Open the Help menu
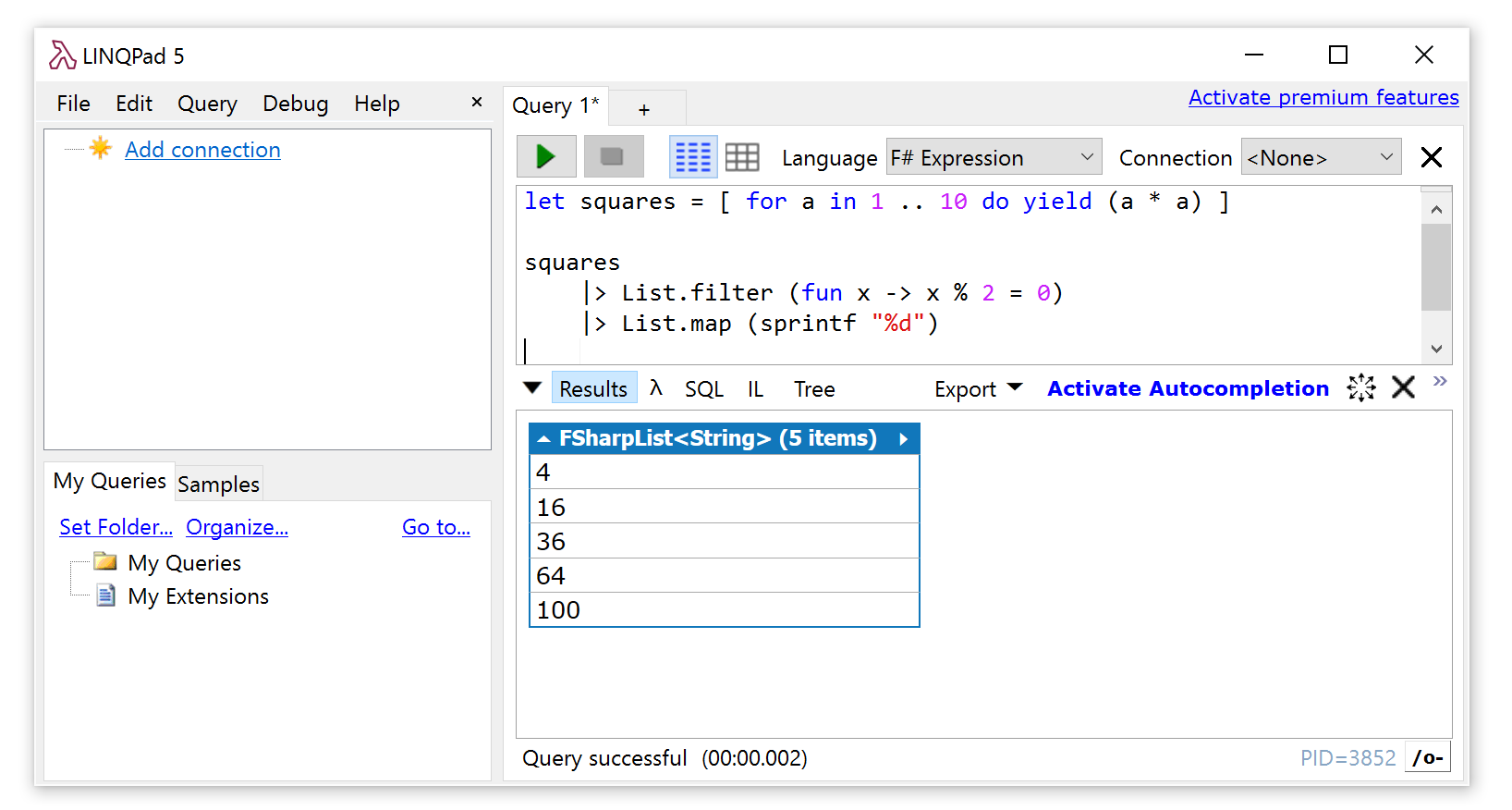The image size is (1512, 810). (377, 104)
